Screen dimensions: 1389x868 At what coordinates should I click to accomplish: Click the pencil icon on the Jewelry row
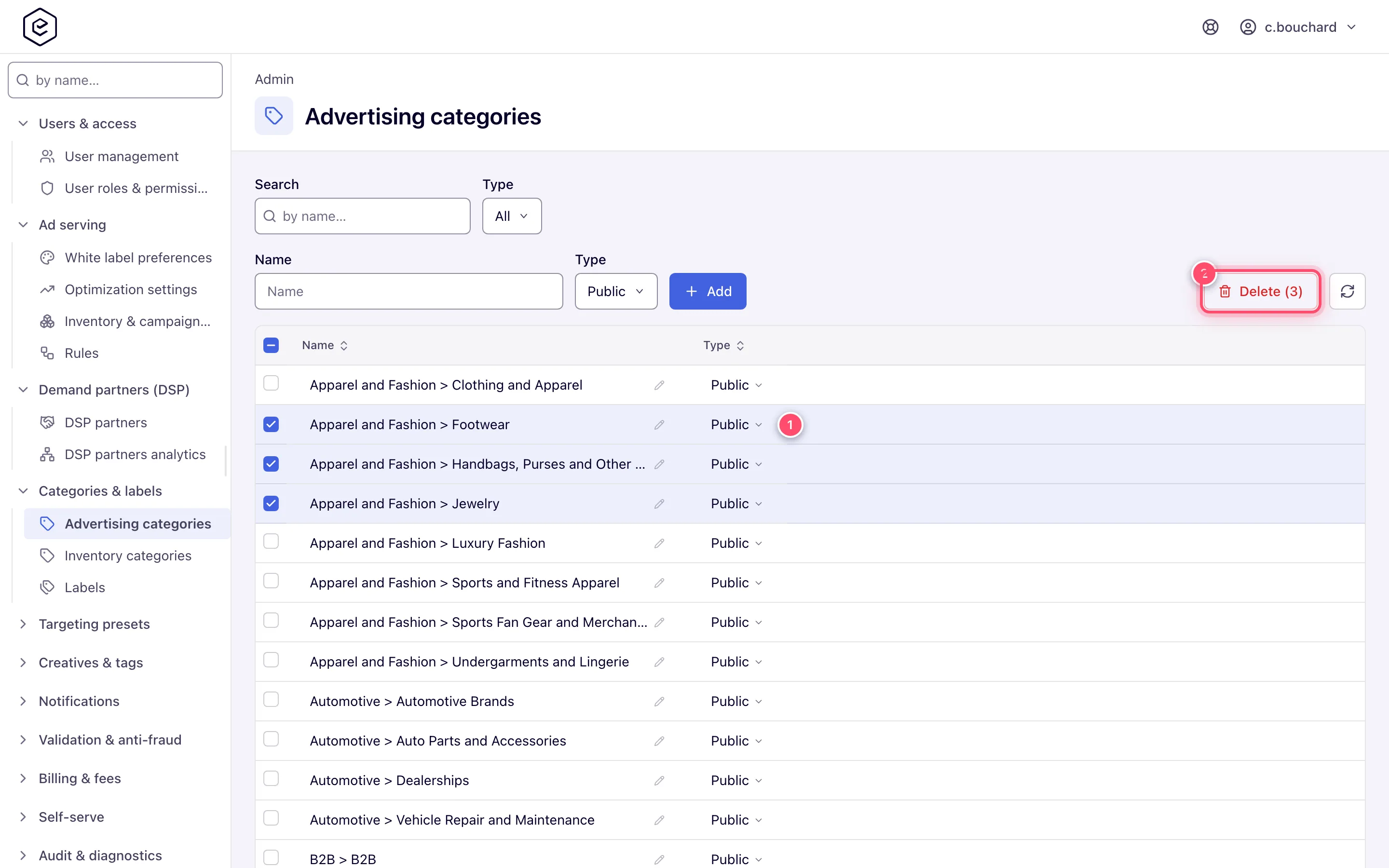[x=659, y=504]
